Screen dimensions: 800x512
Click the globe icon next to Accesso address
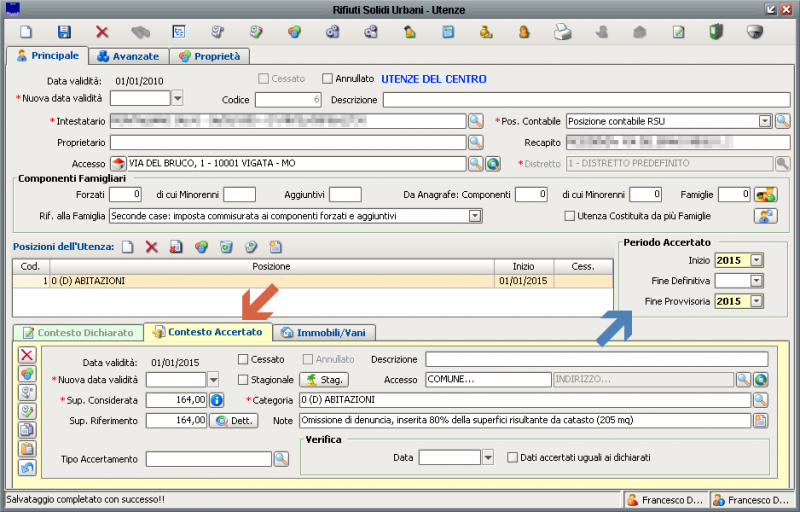click(x=493, y=164)
